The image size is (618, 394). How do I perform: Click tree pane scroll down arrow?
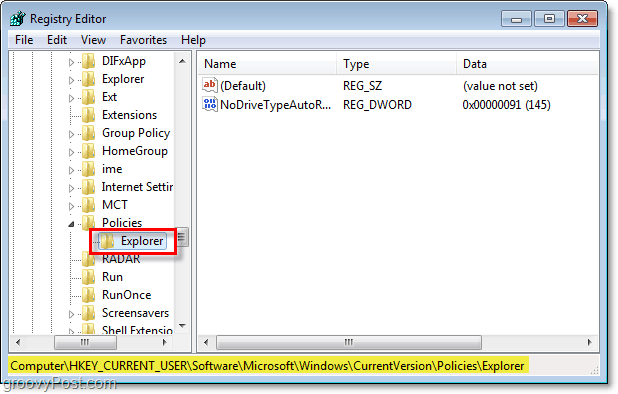(x=182, y=325)
